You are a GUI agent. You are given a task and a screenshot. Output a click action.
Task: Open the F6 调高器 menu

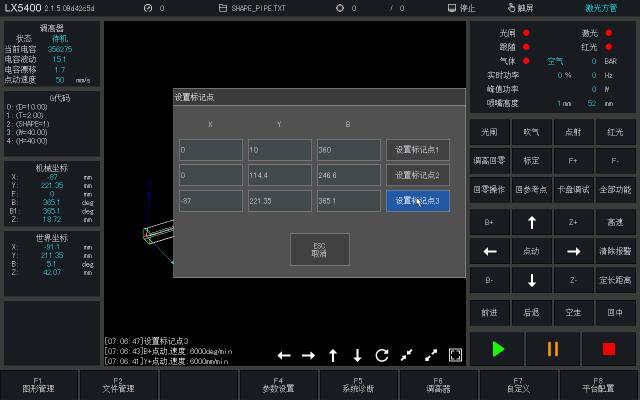438,385
